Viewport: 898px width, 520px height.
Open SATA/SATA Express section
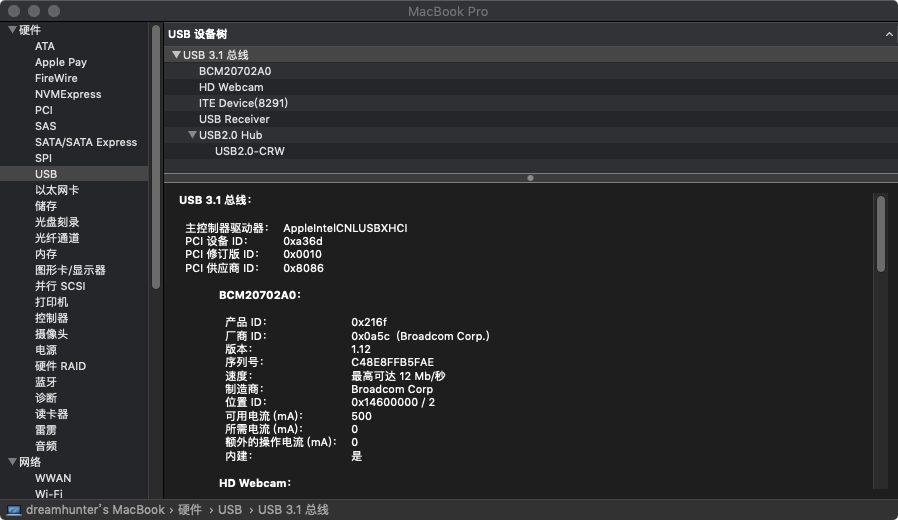[86, 143]
